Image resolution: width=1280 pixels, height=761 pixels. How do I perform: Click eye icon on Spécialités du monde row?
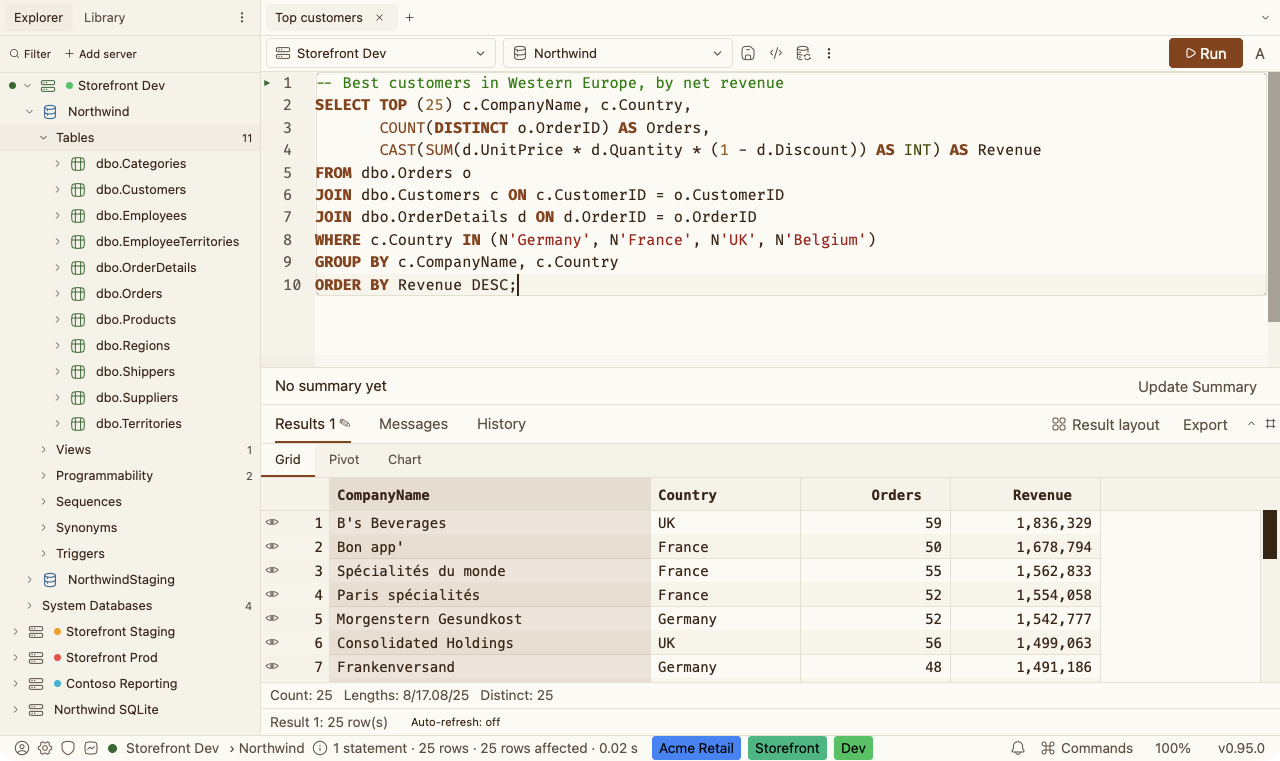pos(271,570)
